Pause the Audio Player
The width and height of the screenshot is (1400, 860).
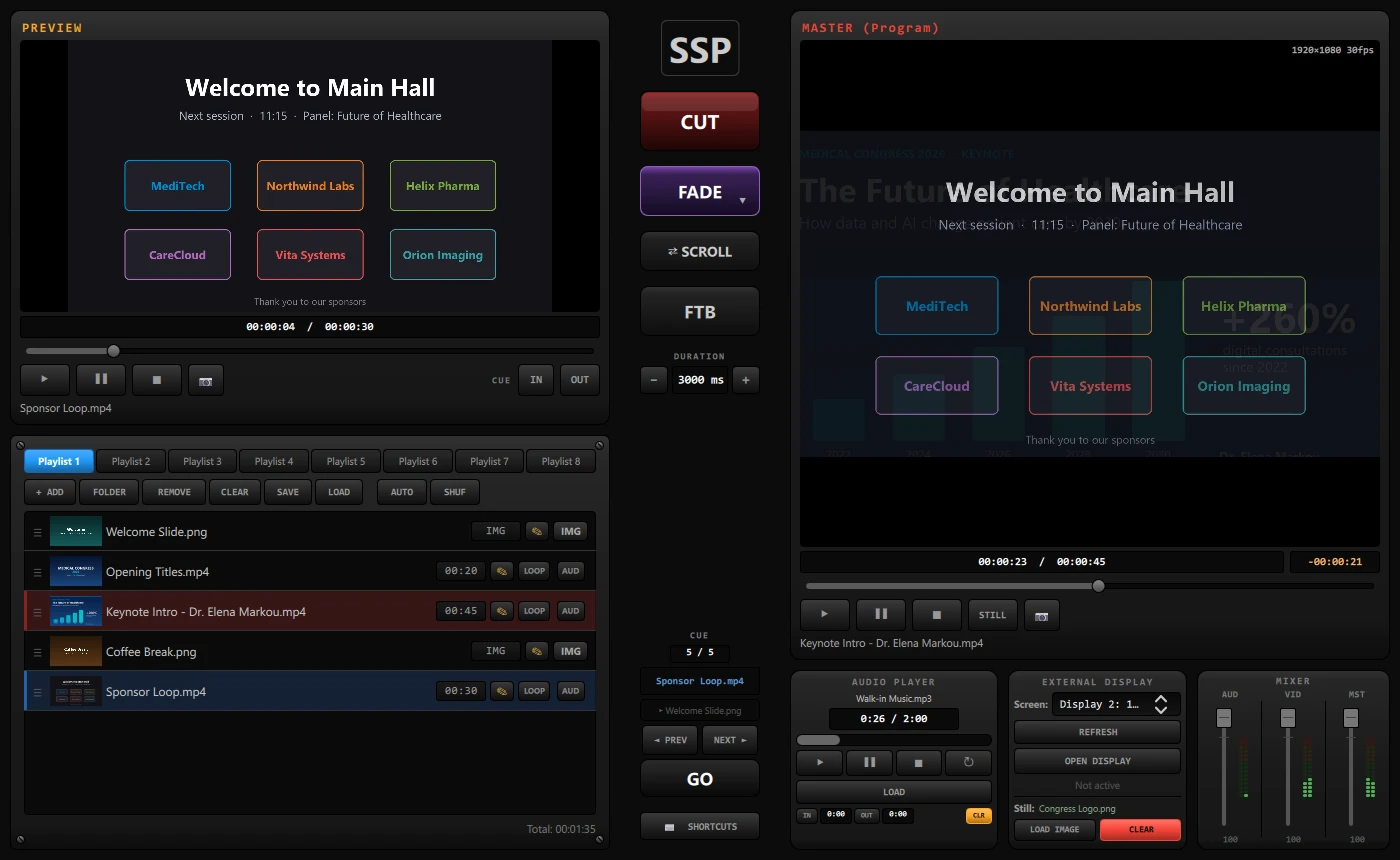click(x=869, y=762)
